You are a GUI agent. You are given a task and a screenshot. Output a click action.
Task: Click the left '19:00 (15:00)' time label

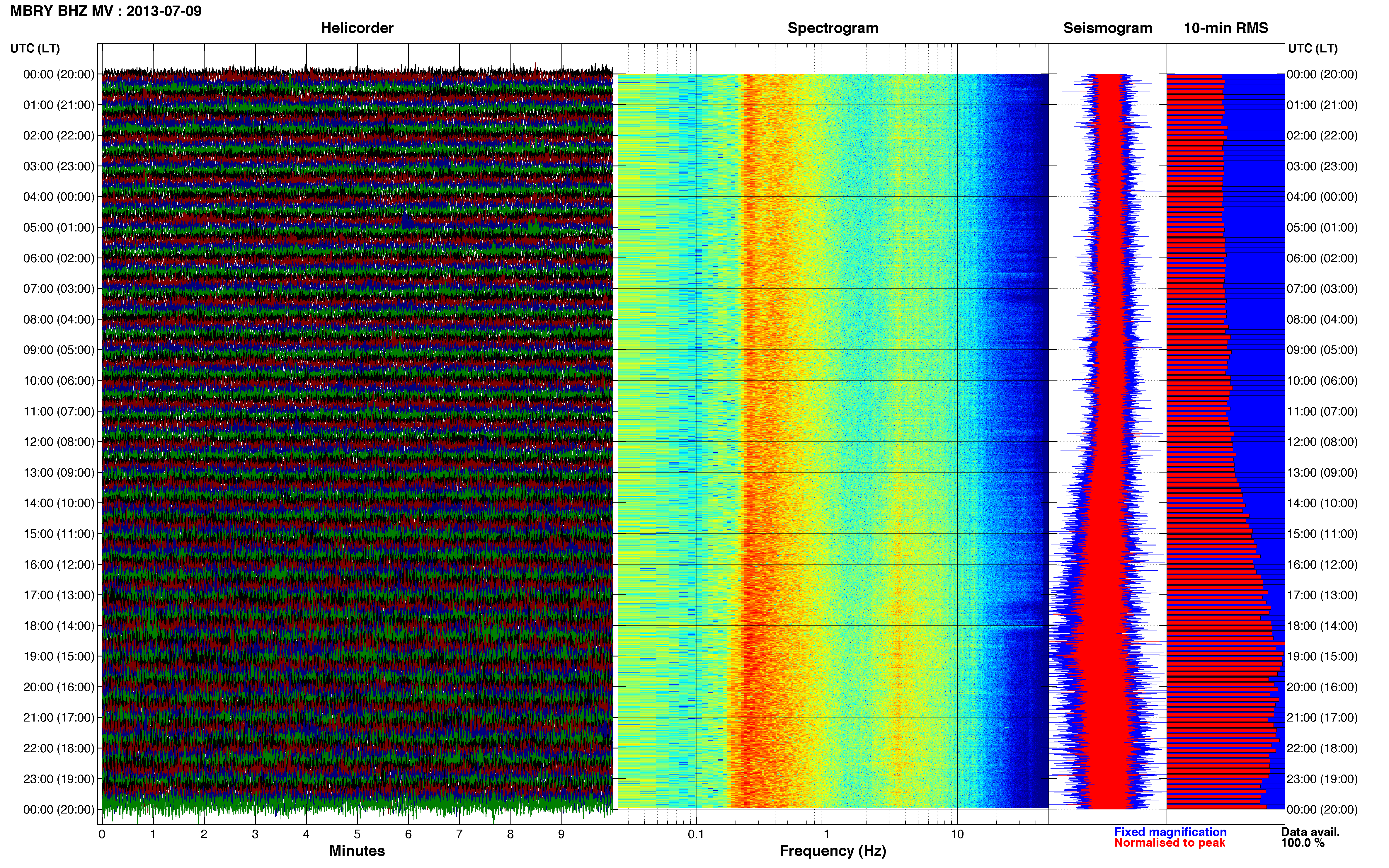click(59, 656)
